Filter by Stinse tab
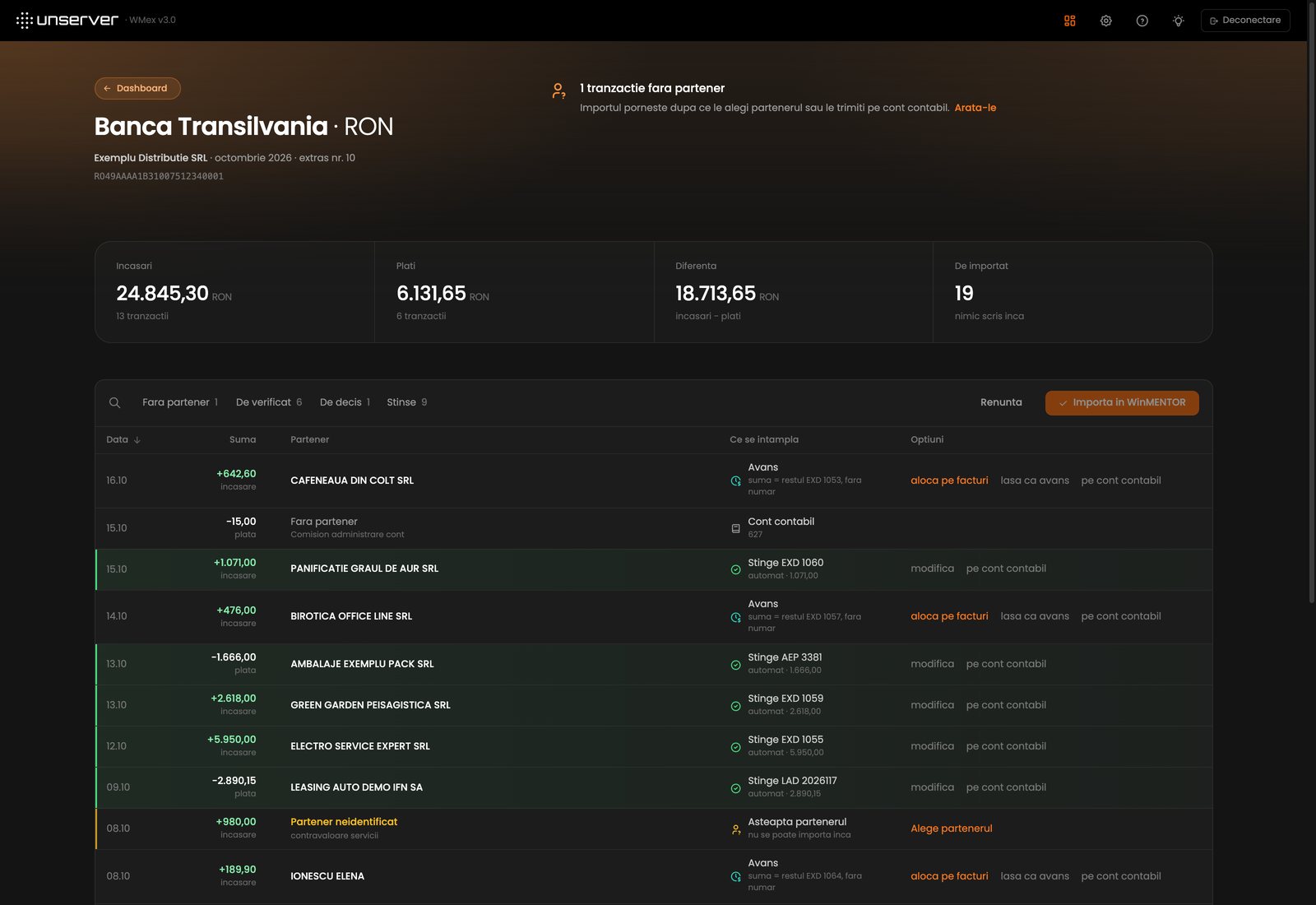1316x905 pixels. [406, 402]
